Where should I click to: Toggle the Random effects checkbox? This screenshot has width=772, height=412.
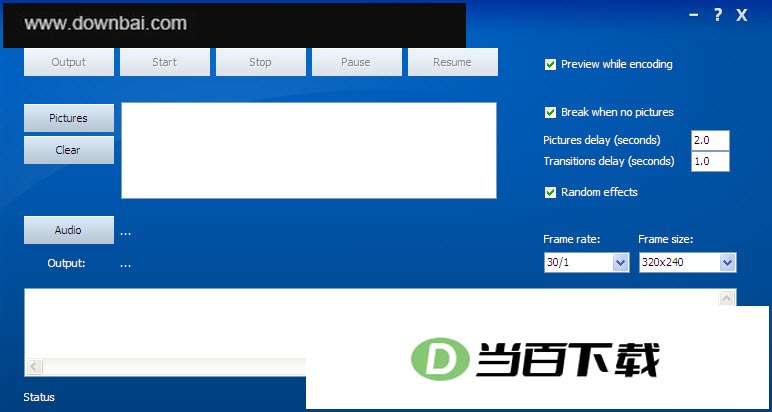[x=550, y=192]
